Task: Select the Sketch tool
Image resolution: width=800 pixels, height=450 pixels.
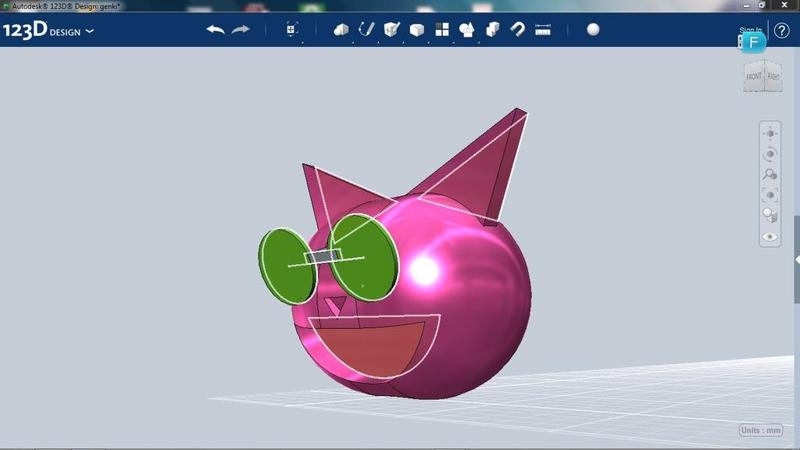Action: 366,30
